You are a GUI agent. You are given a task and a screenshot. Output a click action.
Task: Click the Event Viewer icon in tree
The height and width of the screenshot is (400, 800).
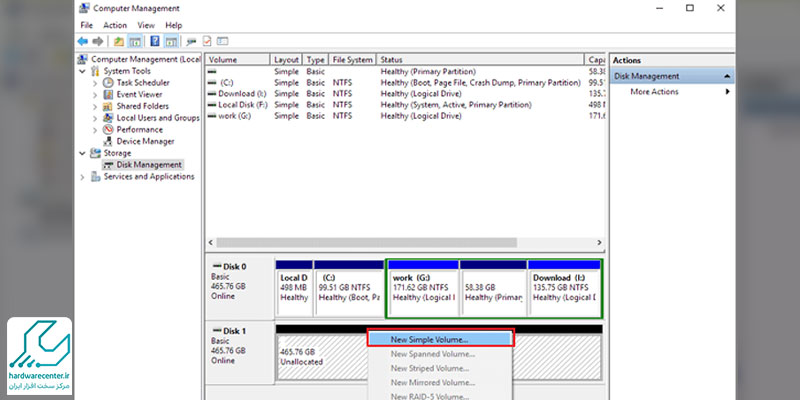pyautogui.click(x=108, y=94)
